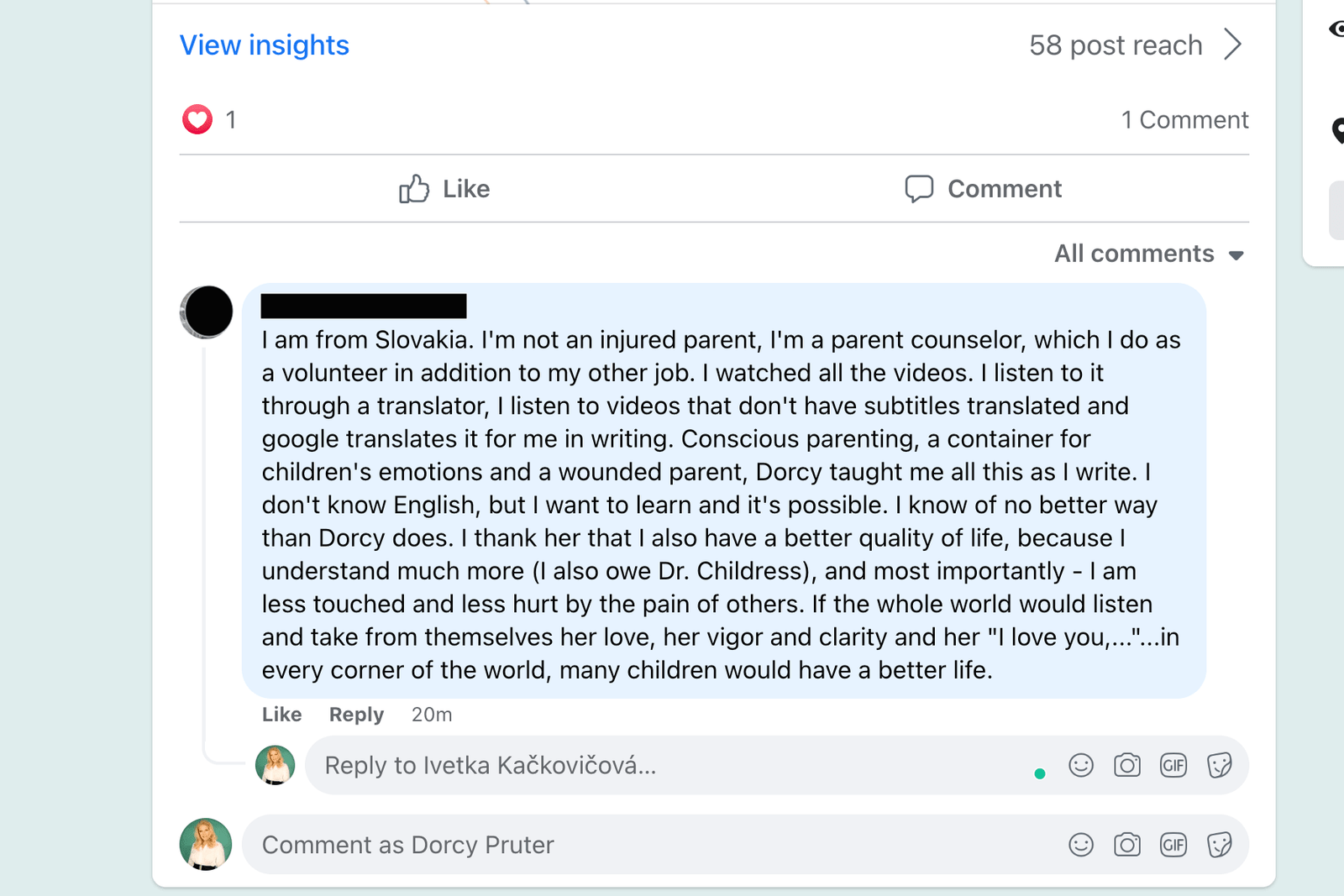The image size is (1344, 896).
Task: Click the 20m timestamp on the comment
Action: (432, 715)
